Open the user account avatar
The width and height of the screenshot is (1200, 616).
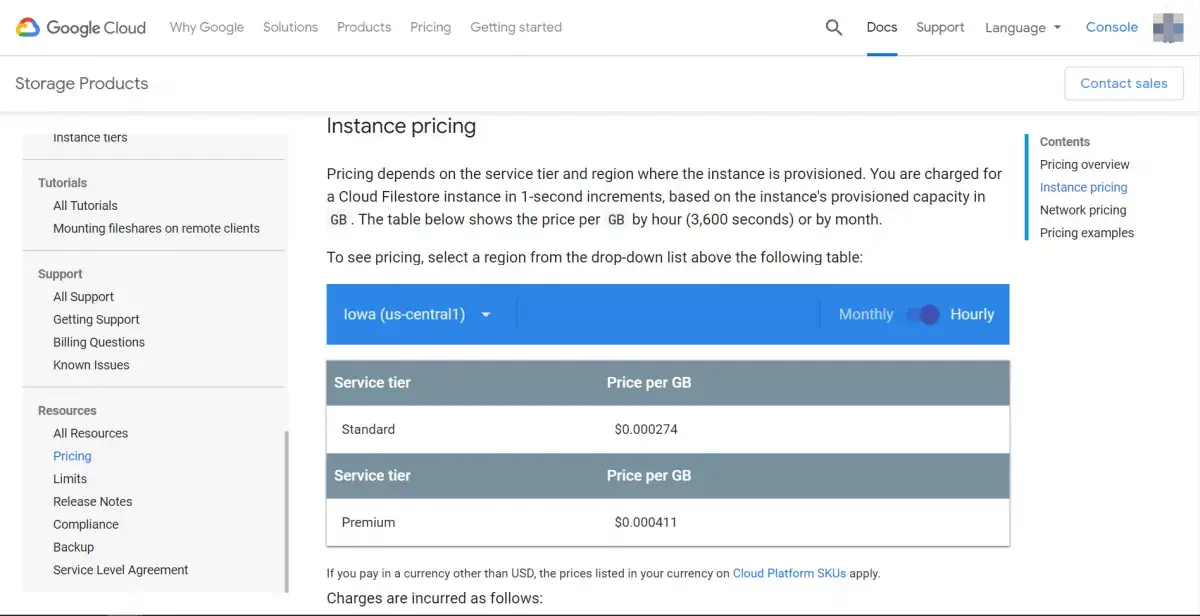[1168, 28]
